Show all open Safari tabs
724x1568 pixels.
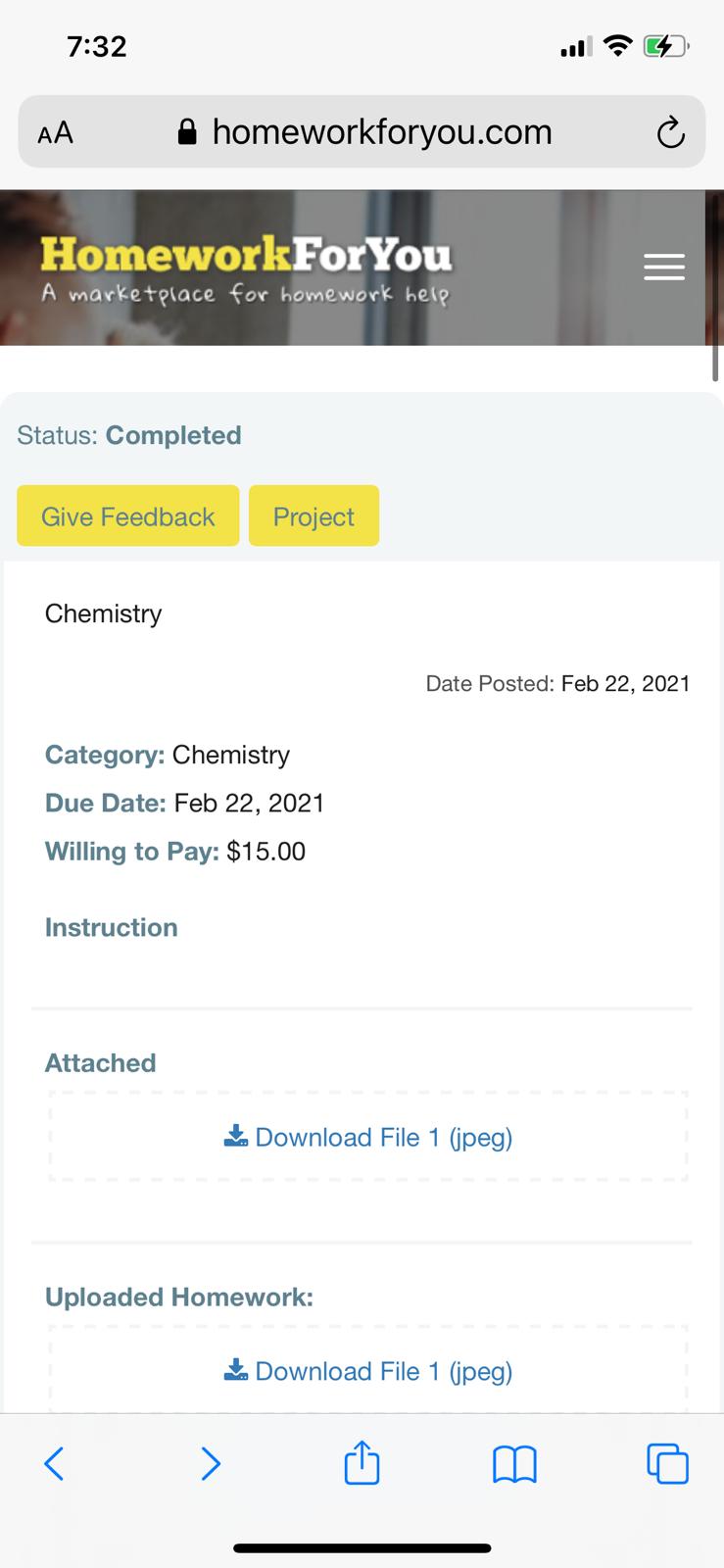pos(667,1464)
